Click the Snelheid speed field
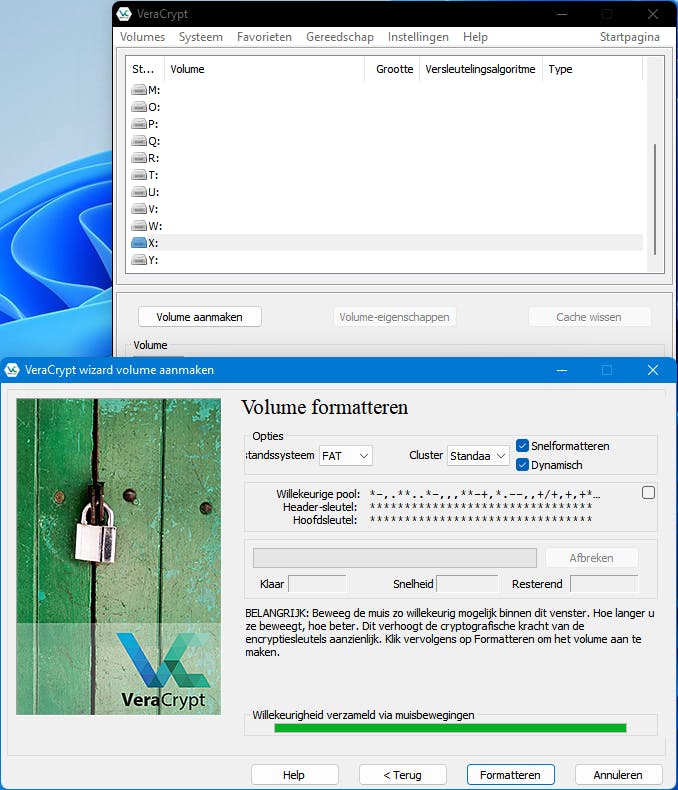The image size is (678, 790). [467, 584]
